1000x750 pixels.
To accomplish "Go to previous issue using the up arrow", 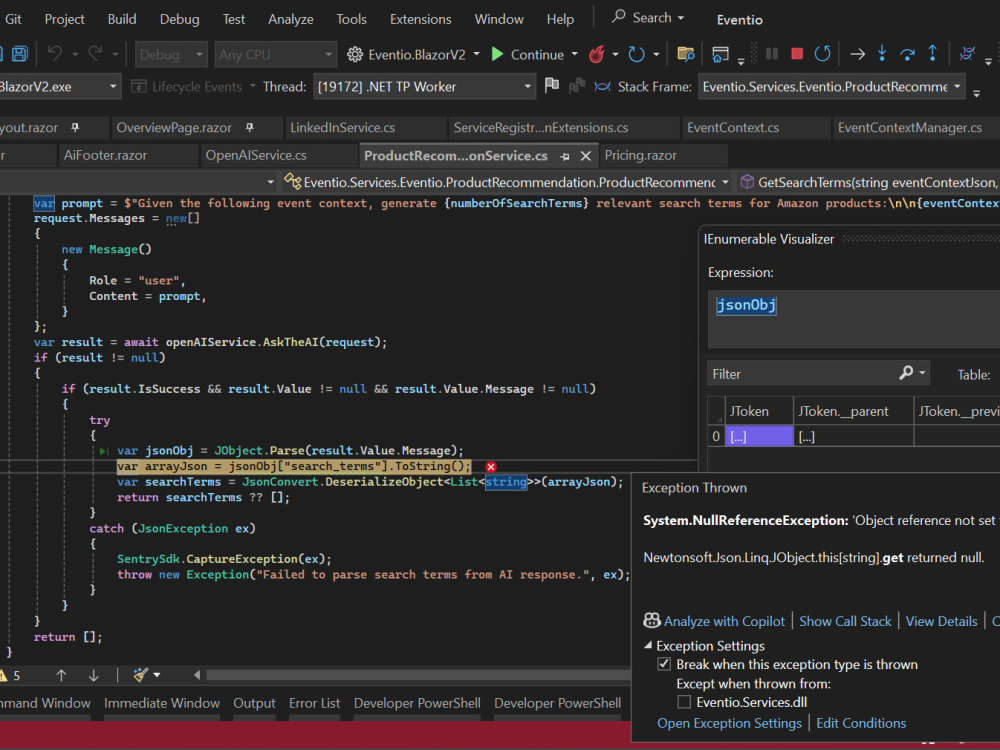I will [61, 675].
